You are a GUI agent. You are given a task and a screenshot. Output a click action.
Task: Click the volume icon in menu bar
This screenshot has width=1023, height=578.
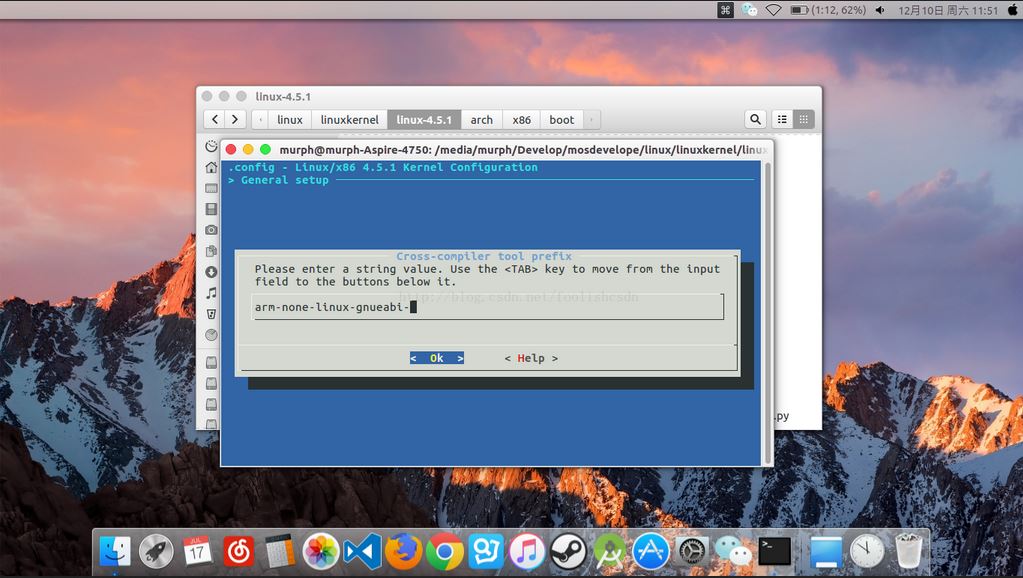coord(880,10)
